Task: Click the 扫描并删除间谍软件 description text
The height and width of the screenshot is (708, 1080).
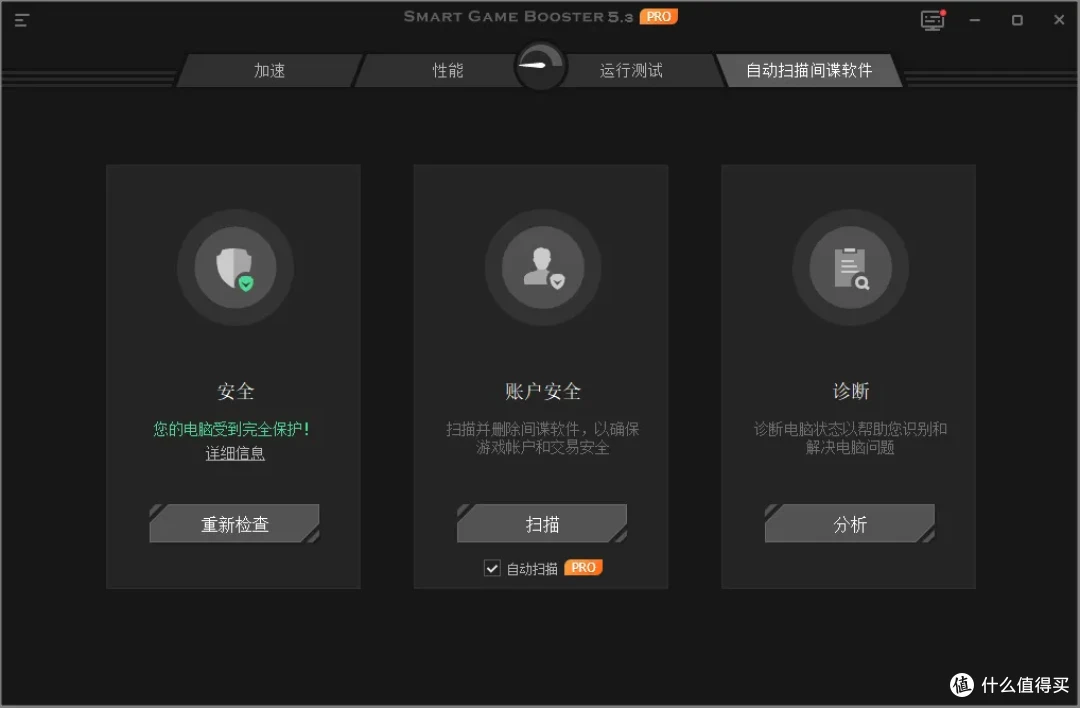Action: pos(543,438)
